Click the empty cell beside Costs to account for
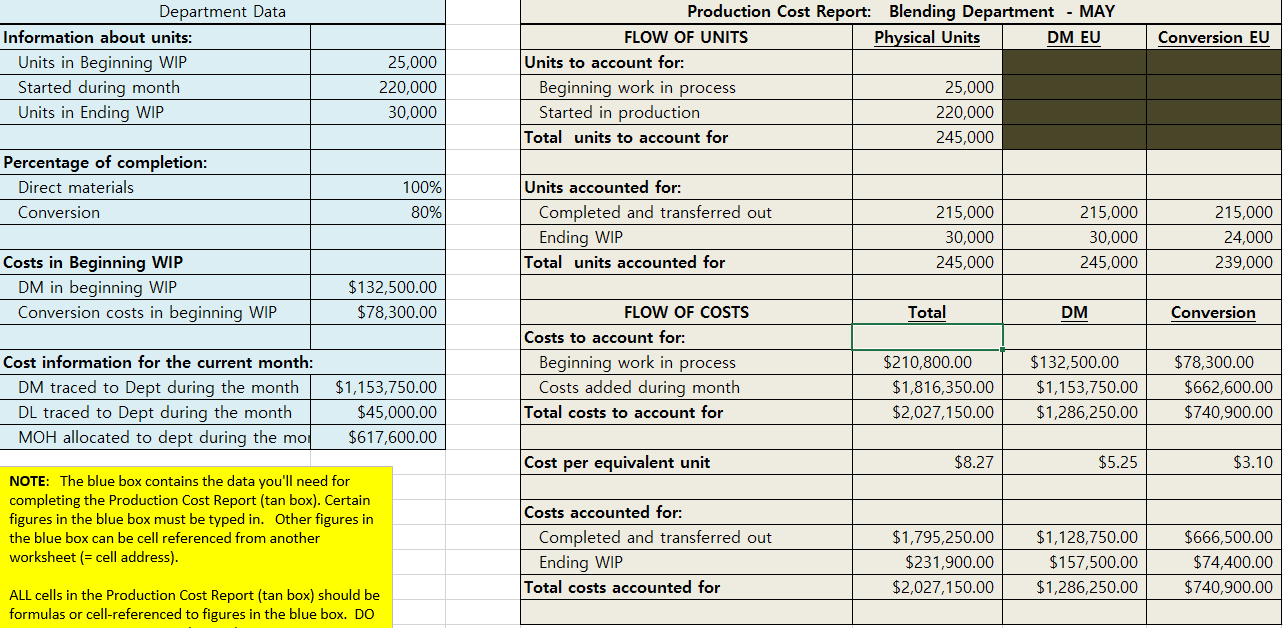This screenshot has height=628, width=1283. point(926,337)
